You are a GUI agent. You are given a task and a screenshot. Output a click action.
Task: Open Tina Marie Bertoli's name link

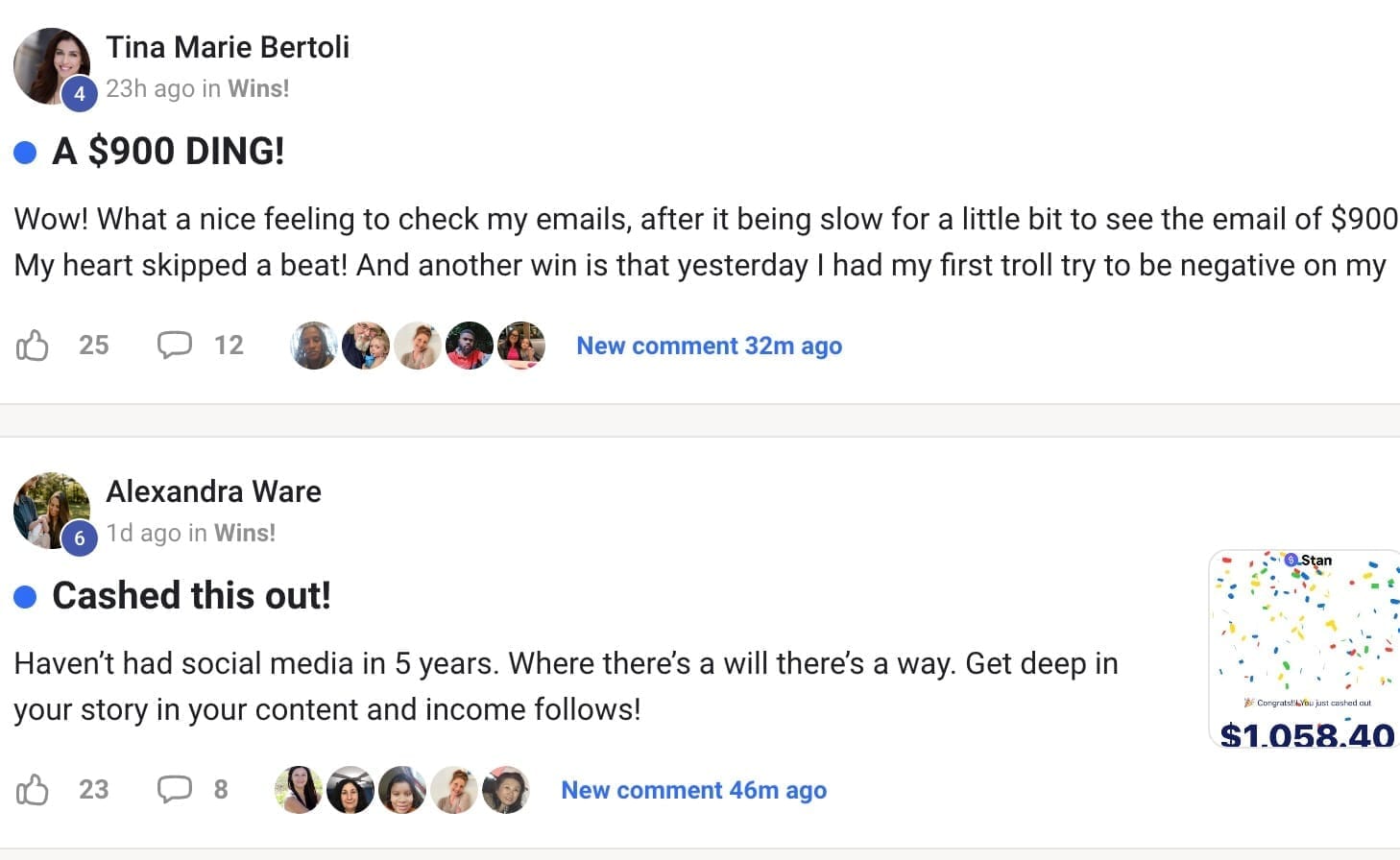click(x=228, y=47)
